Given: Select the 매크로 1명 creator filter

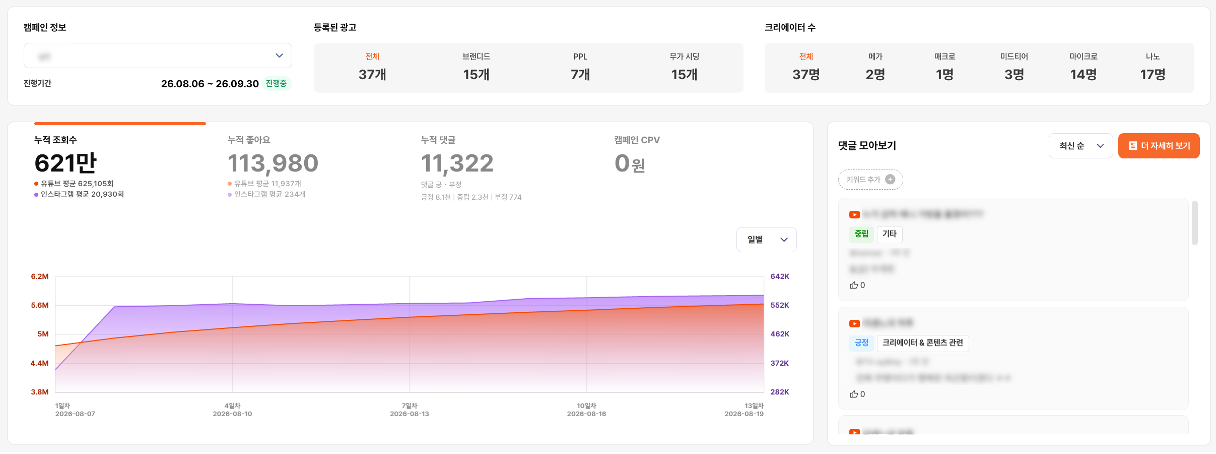Looking at the screenshot, I should [x=944, y=67].
